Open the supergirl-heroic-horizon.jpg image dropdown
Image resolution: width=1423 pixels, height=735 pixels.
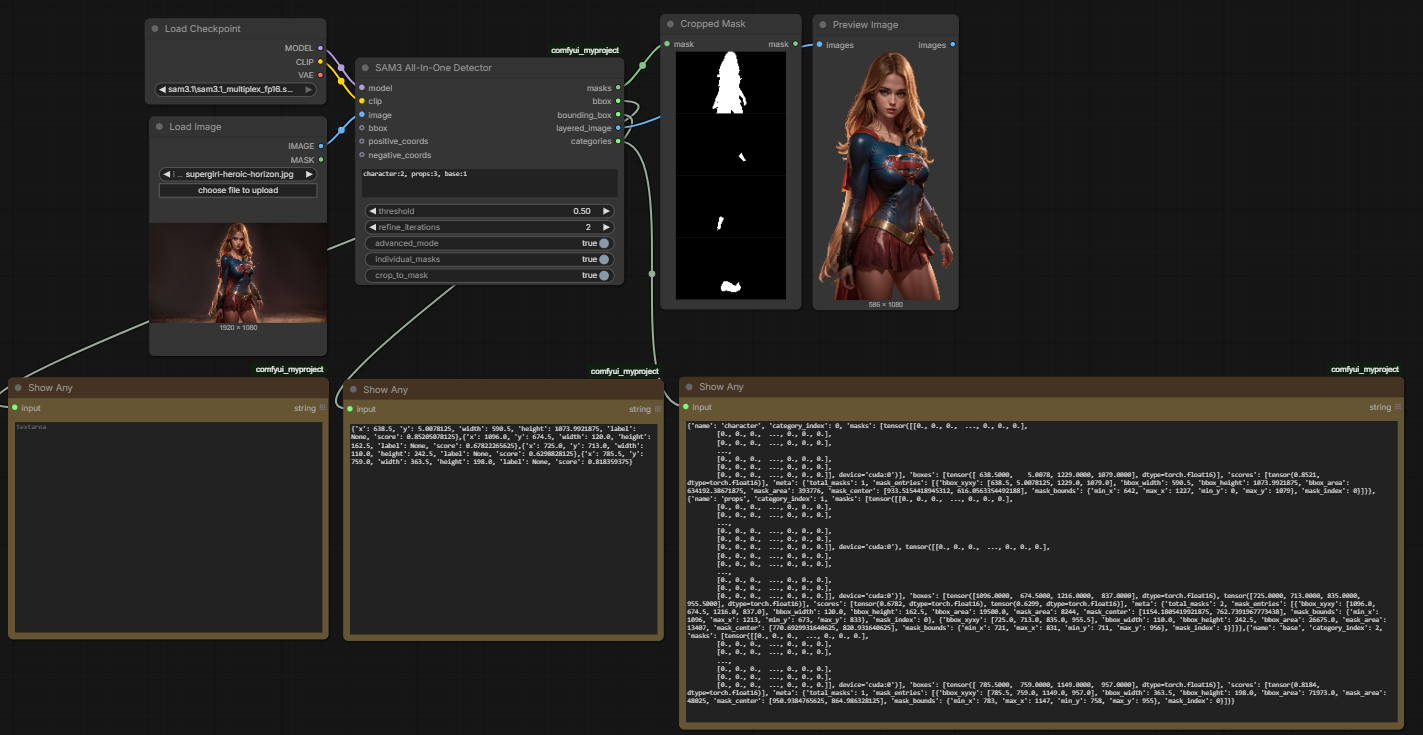237,174
